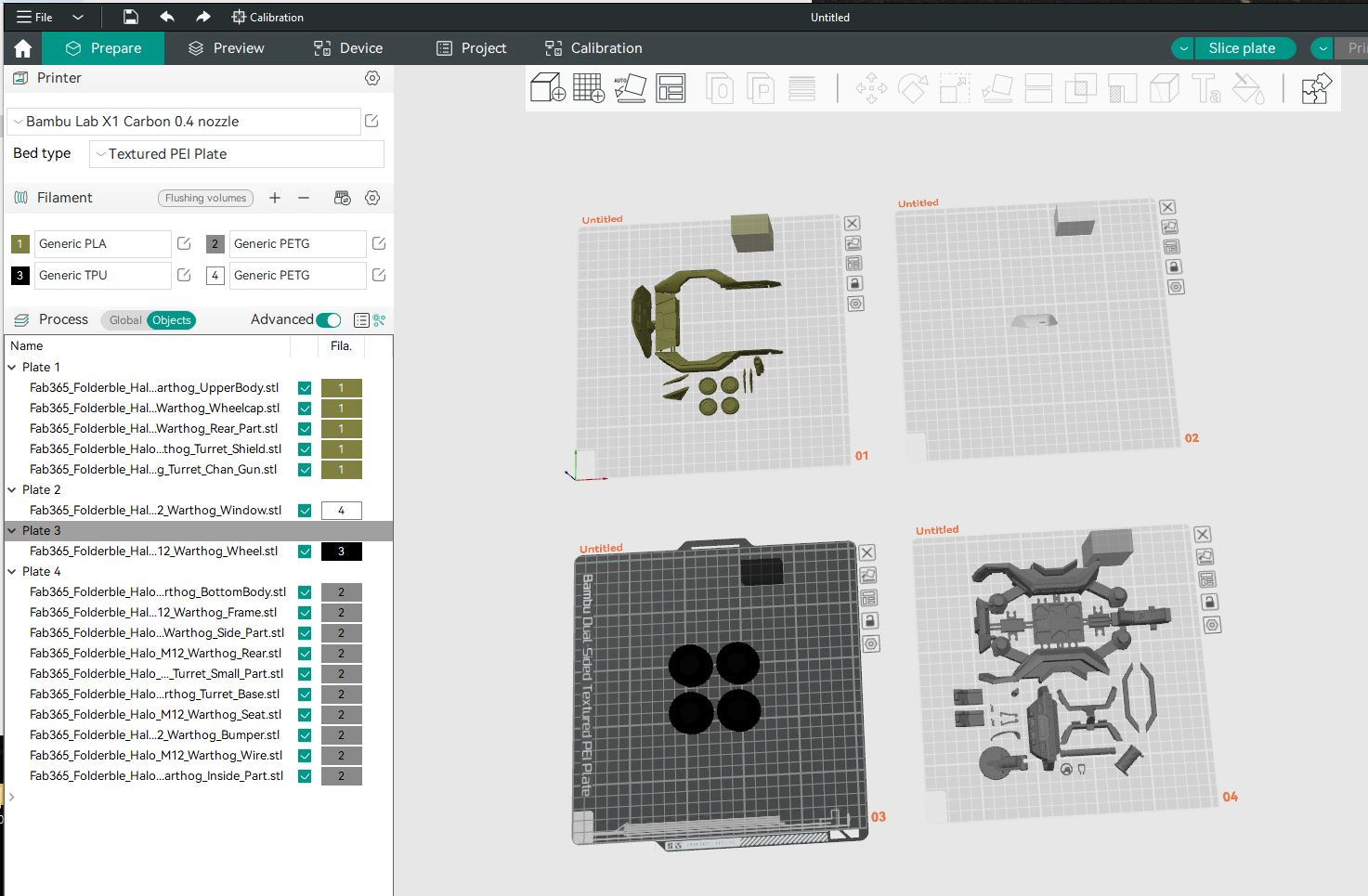1368x896 pixels.
Task: Remove a filament with minus icon
Action: point(304,198)
